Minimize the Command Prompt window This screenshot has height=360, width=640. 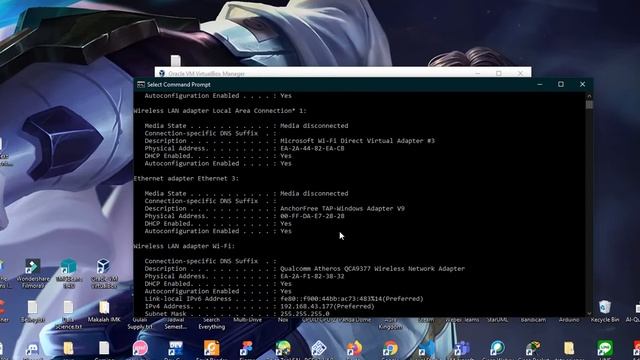point(540,84)
